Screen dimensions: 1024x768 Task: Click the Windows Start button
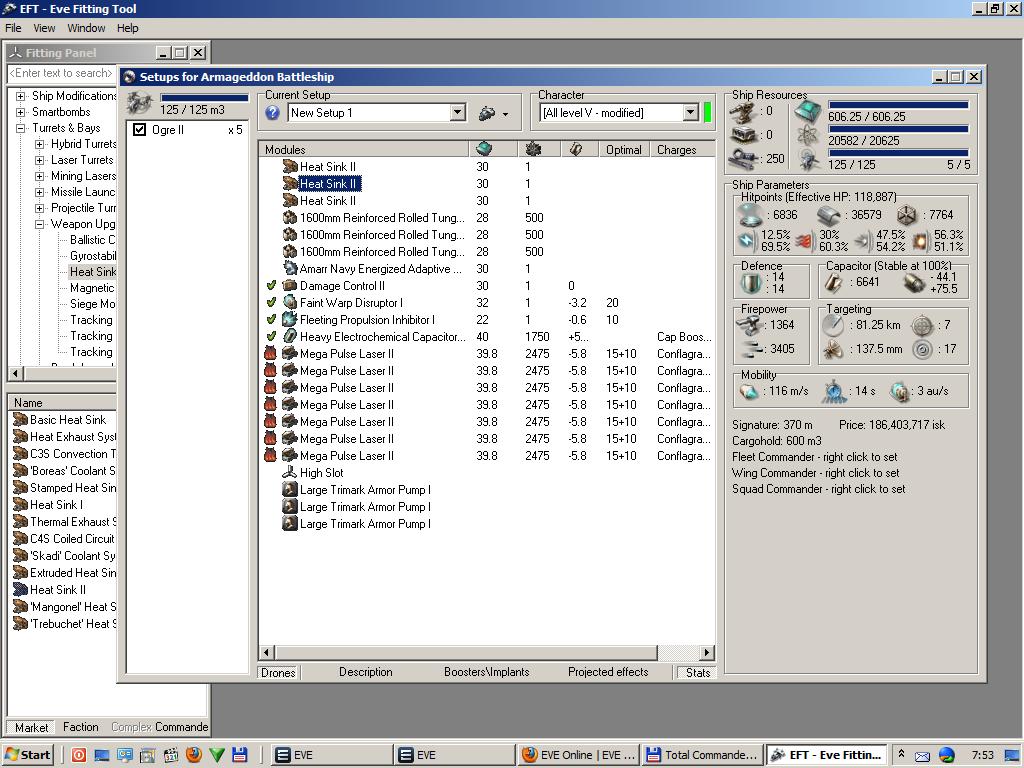[27, 755]
